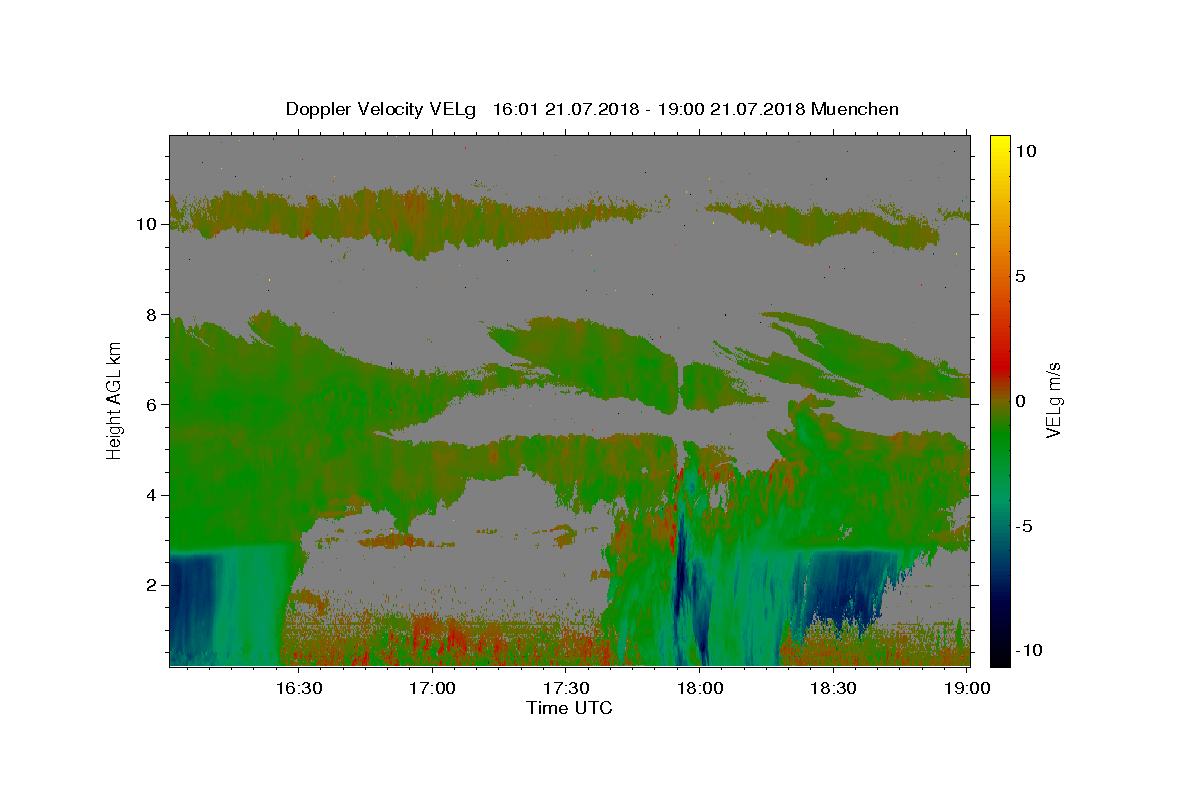Click the 17:30 time tick label
This screenshot has height=800, width=1200.
[x=566, y=688]
